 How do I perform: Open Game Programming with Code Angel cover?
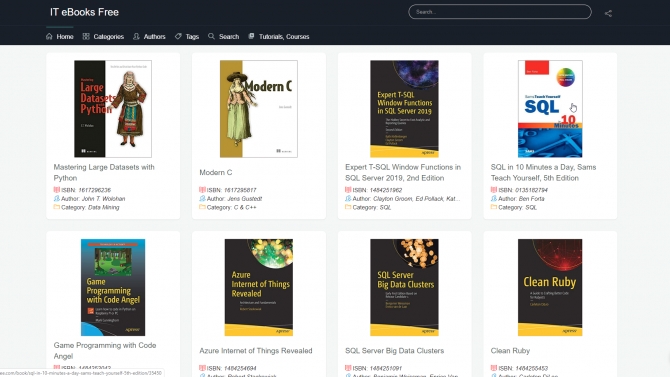pyautogui.click(x=113, y=287)
